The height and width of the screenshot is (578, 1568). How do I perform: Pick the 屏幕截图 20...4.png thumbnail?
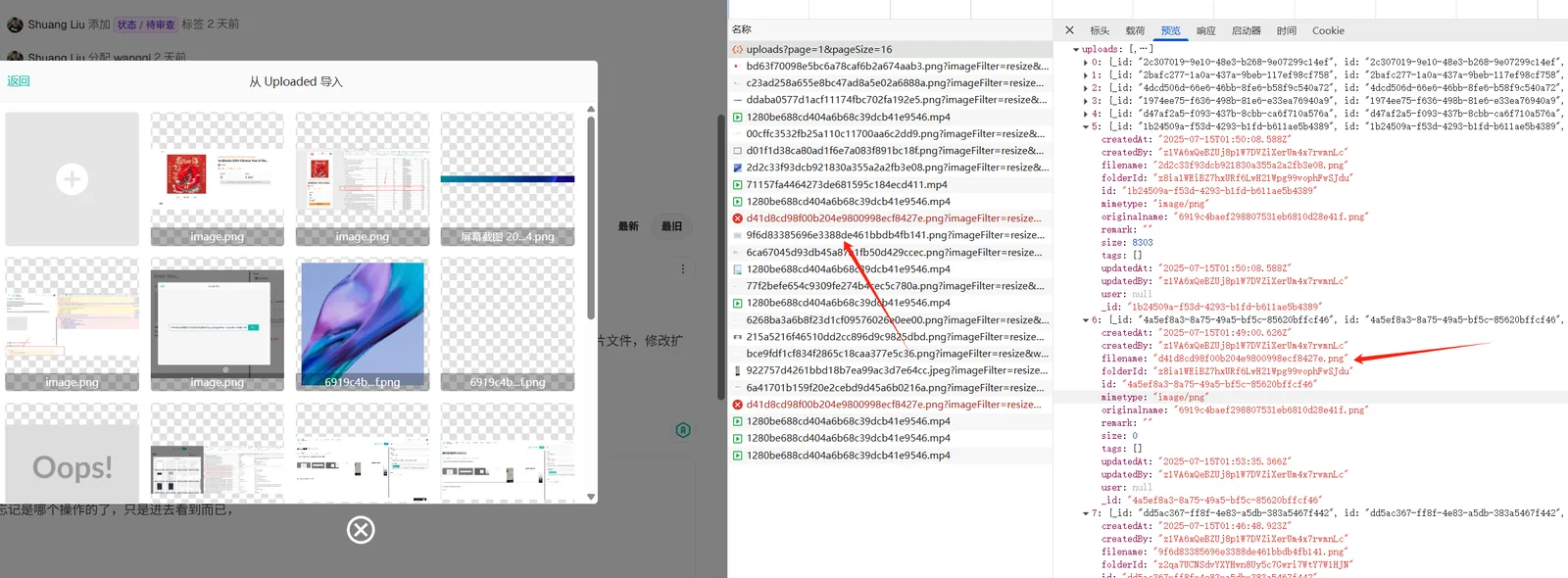point(508,179)
